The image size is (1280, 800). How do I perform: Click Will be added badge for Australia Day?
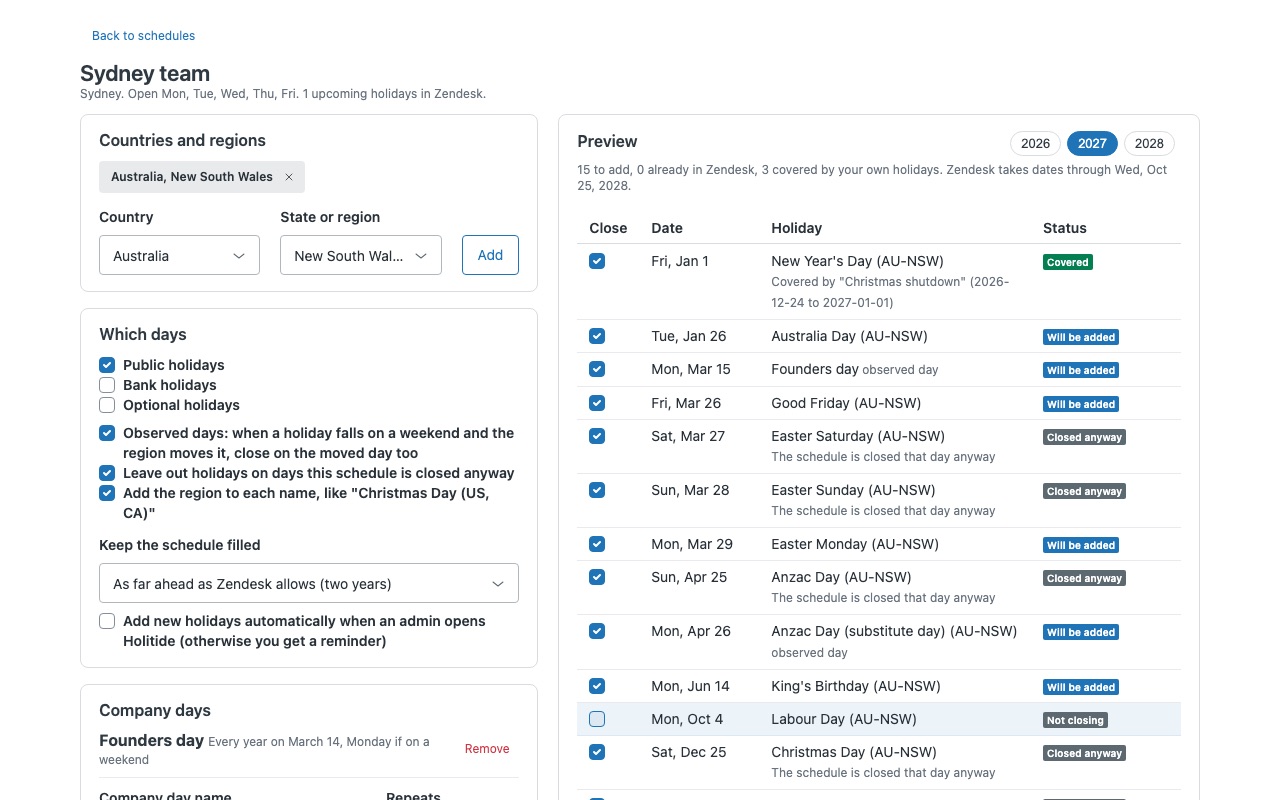(1081, 337)
